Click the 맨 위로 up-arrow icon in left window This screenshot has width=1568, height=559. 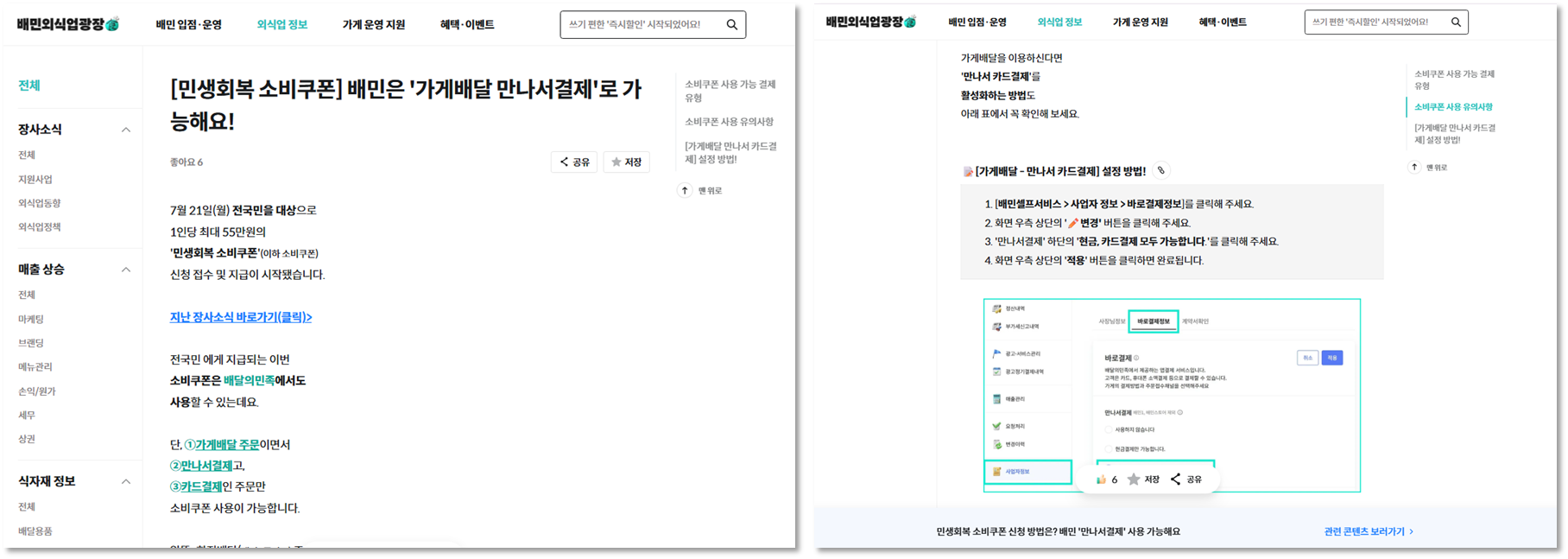pyautogui.click(x=685, y=190)
